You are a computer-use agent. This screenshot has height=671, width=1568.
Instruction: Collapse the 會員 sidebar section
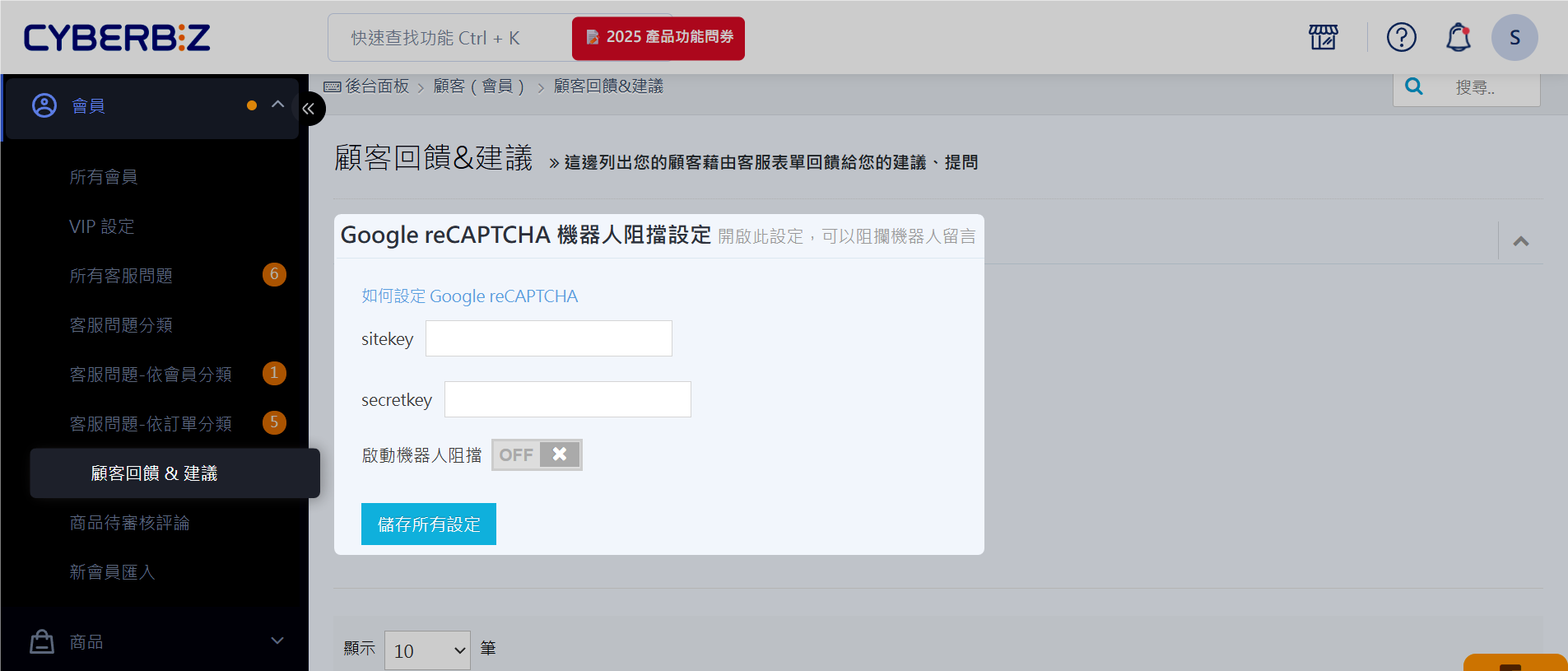(277, 105)
